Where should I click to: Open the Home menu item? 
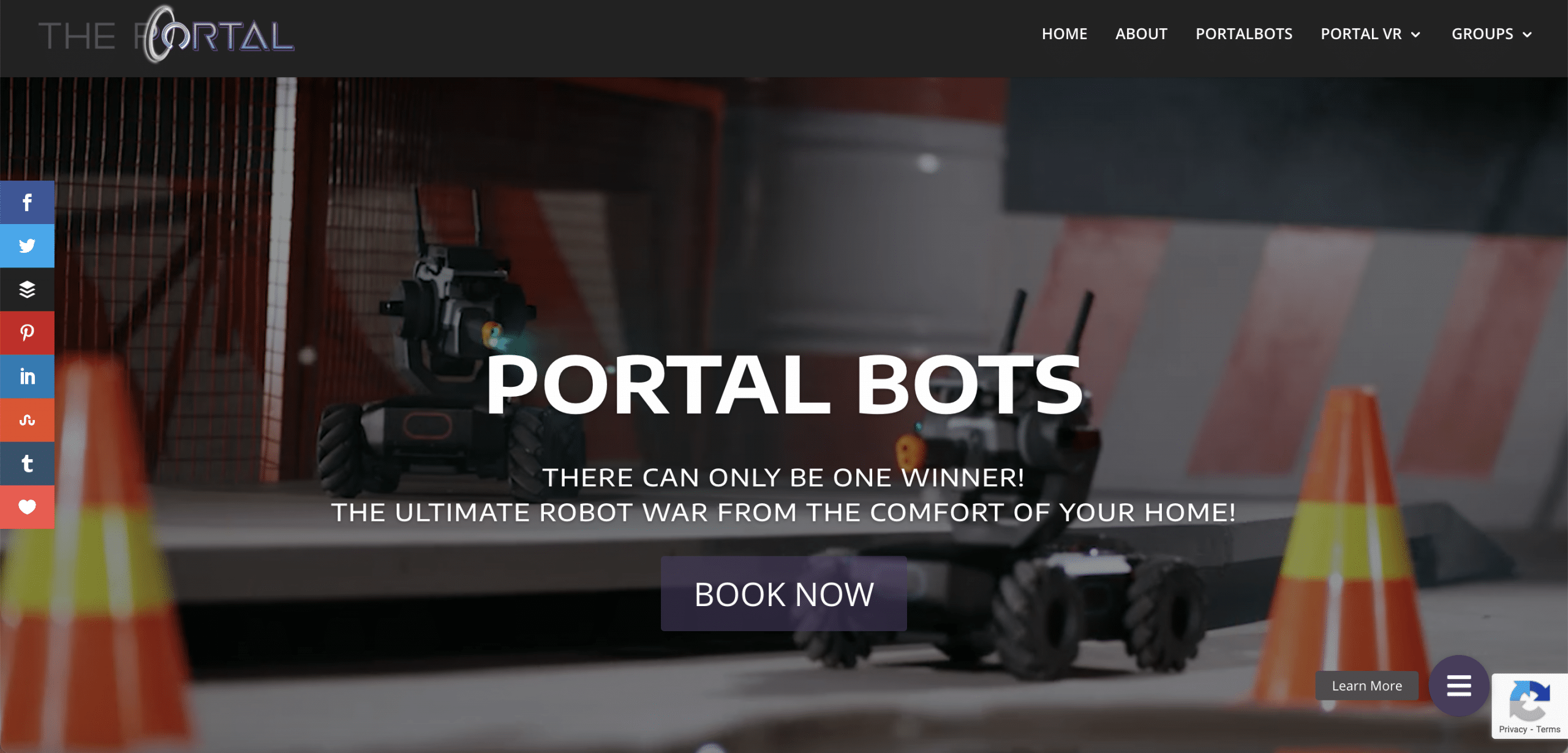pyautogui.click(x=1065, y=34)
